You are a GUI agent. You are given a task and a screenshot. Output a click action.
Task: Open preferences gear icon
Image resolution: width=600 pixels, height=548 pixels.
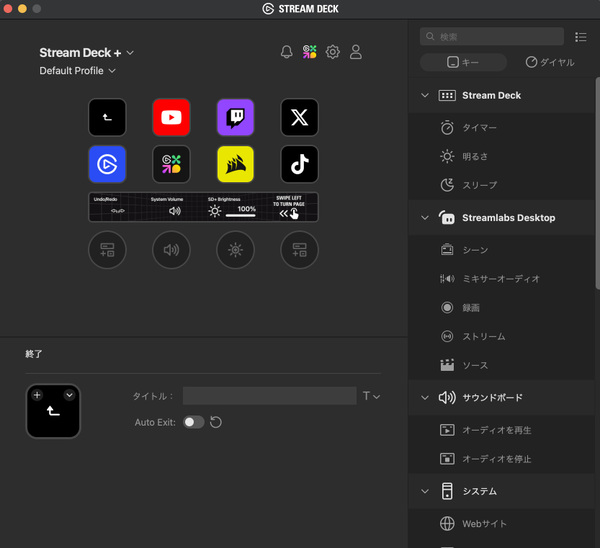pos(333,52)
